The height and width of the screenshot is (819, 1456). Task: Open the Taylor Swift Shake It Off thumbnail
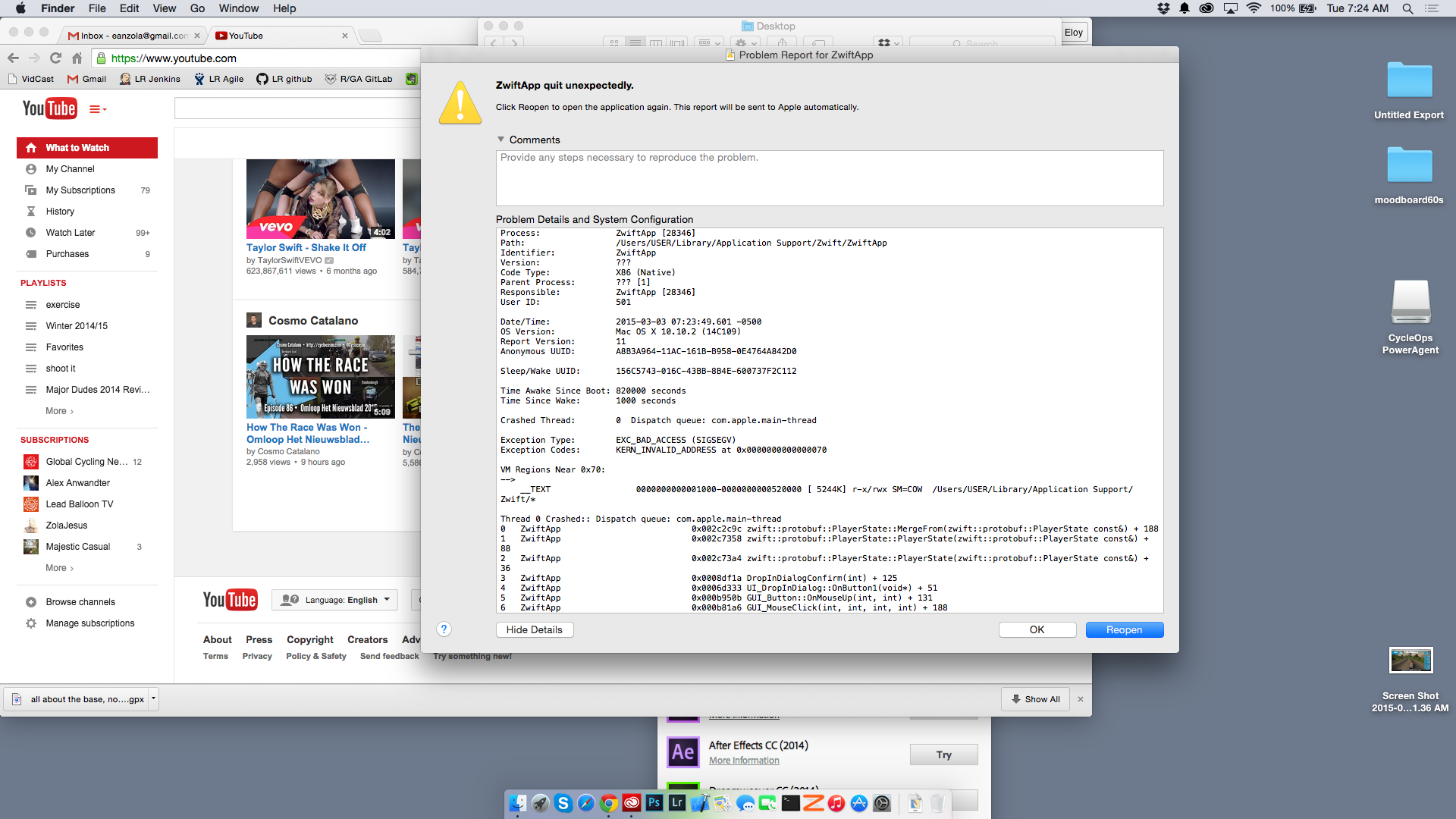pyautogui.click(x=321, y=199)
